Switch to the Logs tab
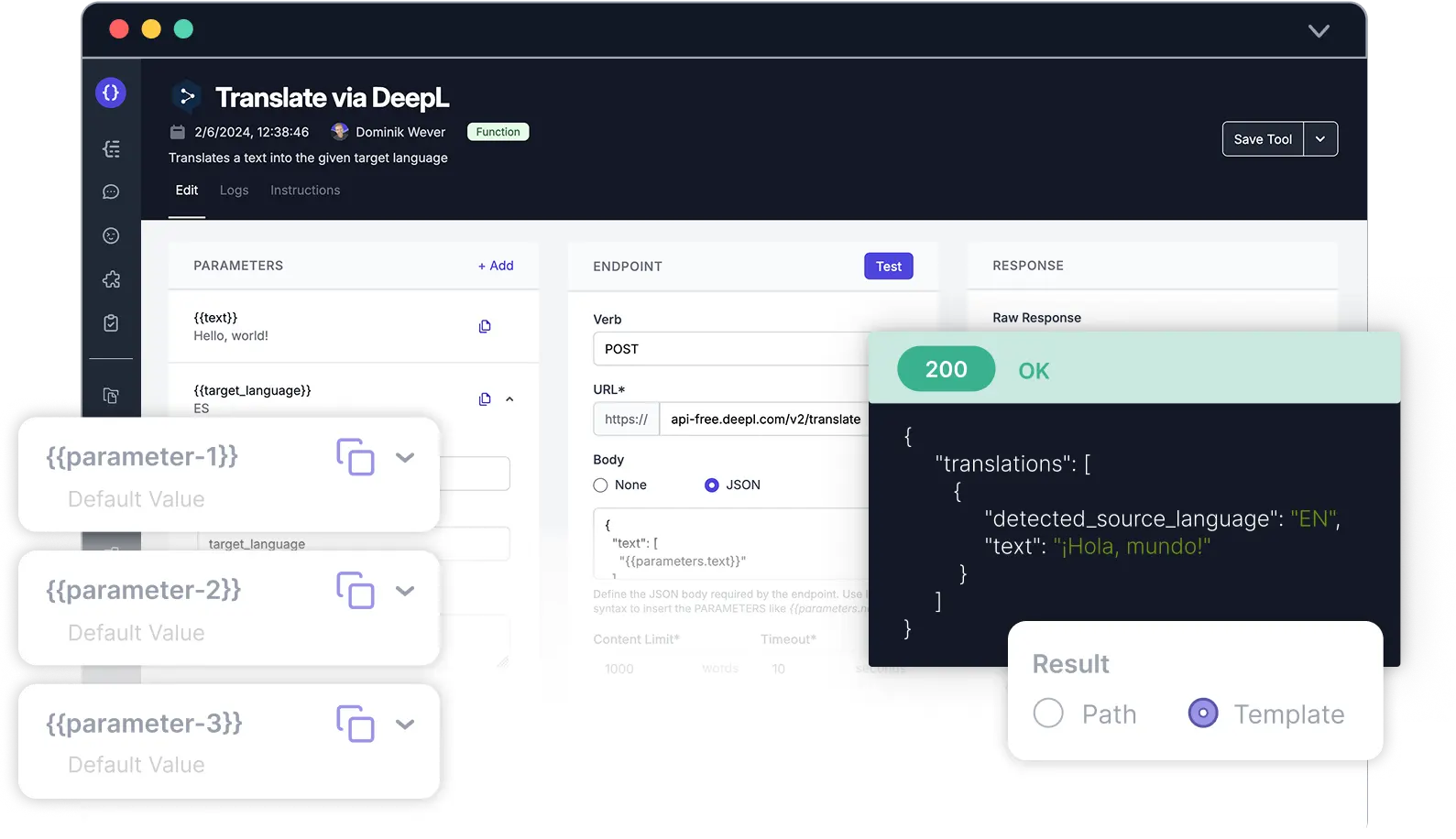Image resolution: width=1456 pixels, height=839 pixels. tap(234, 191)
